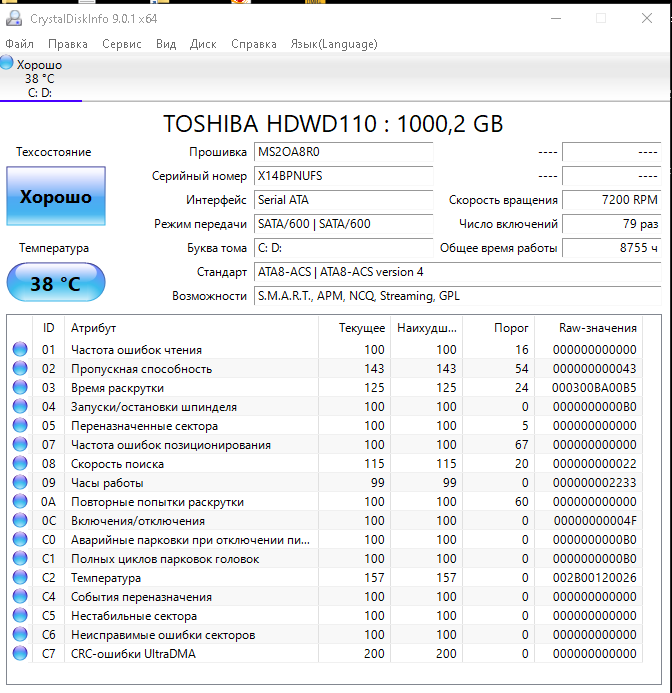Click the status orb for attribute 04
Viewport: 672px width, 693px height.
click(20, 406)
